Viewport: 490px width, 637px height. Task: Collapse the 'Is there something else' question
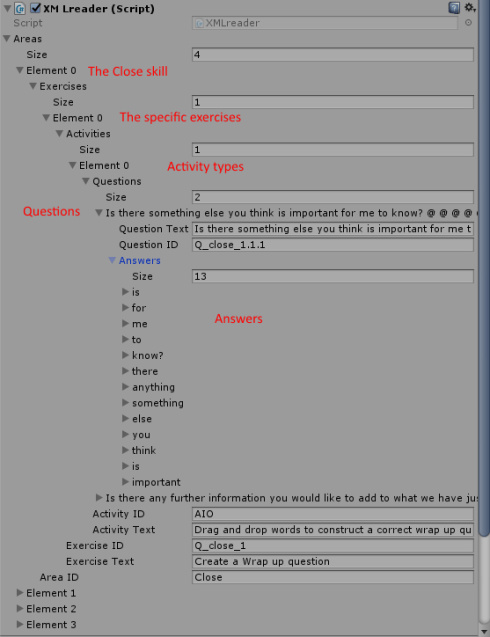click(99, 213)
